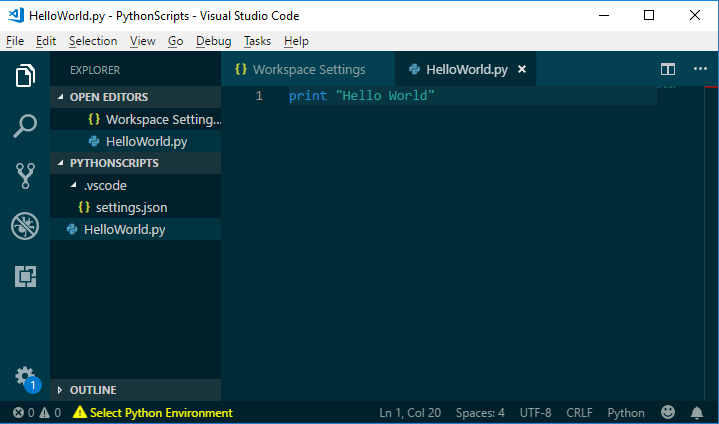Screen dimensions: 719x424
Task: Select HelloWorld.py in Open Editors list
Action: [x=135, y=141]
